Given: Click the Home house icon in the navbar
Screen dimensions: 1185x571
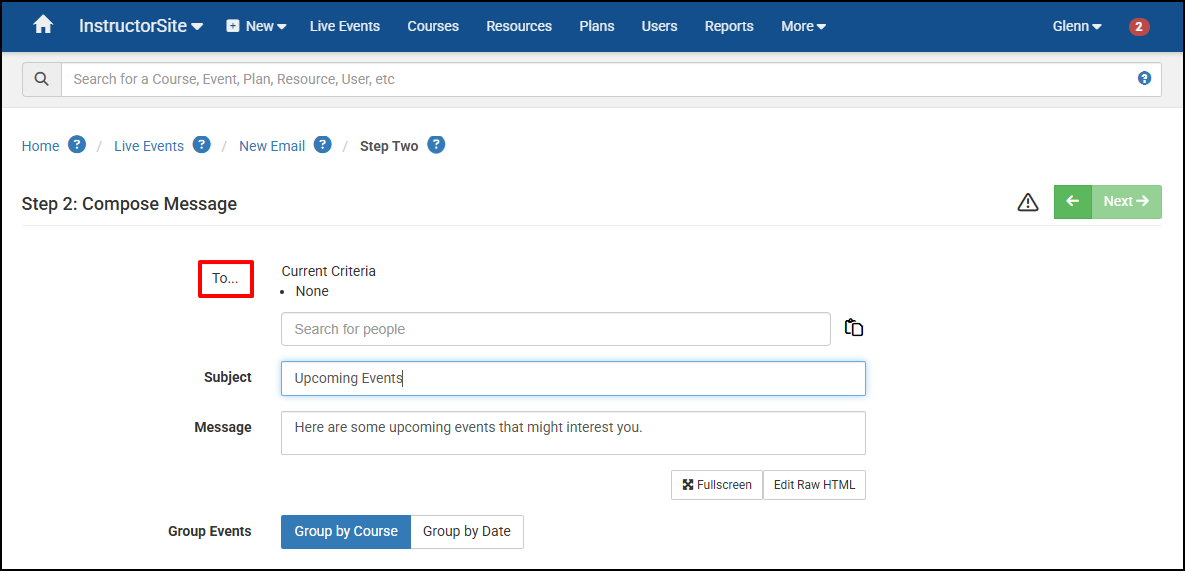Looking at the screenshot, I should [x=43, y=26].
